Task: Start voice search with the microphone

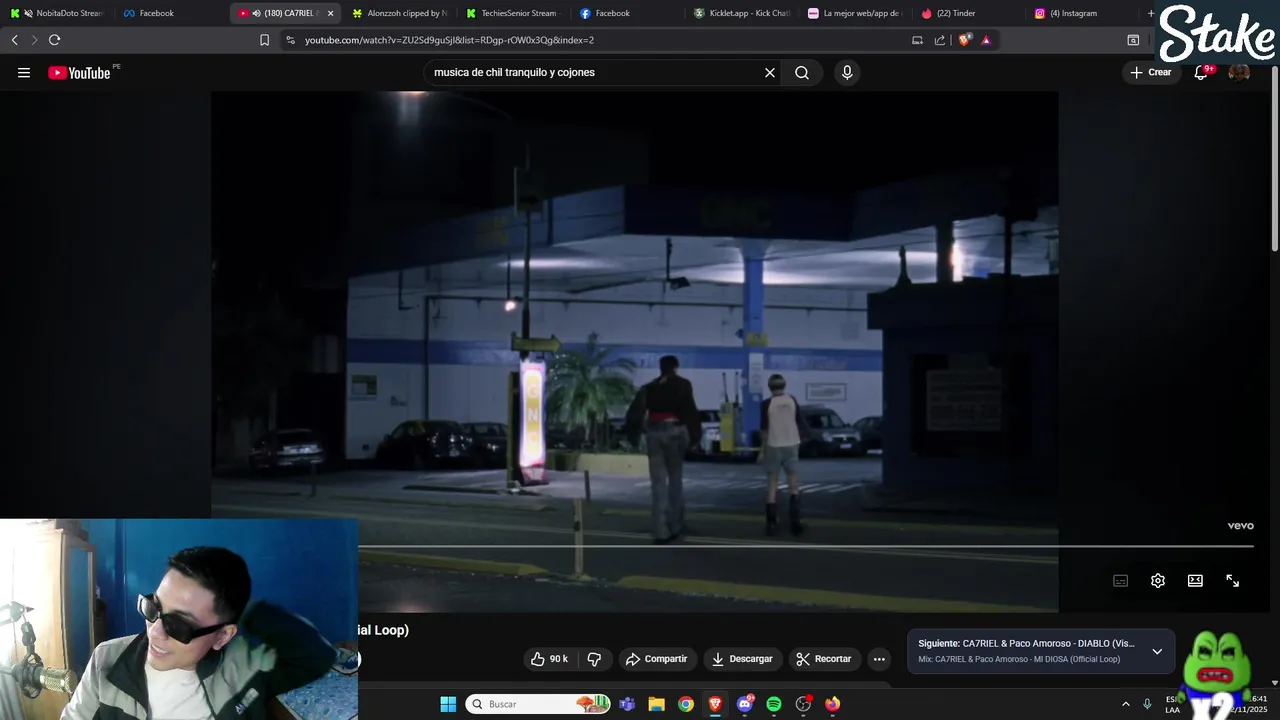Action: (847, 73)
